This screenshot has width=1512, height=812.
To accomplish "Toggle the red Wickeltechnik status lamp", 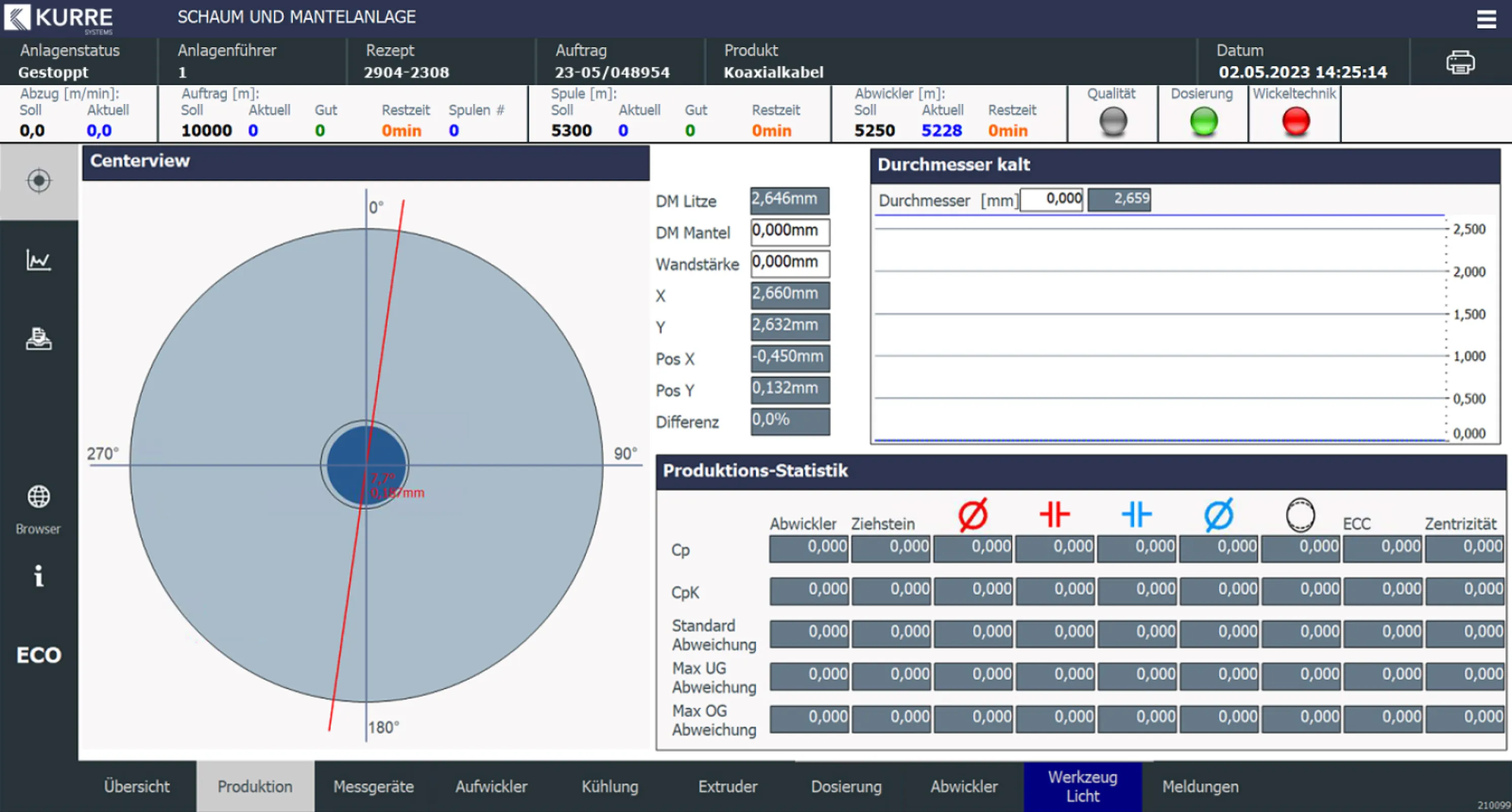I will click(1295, 121).
